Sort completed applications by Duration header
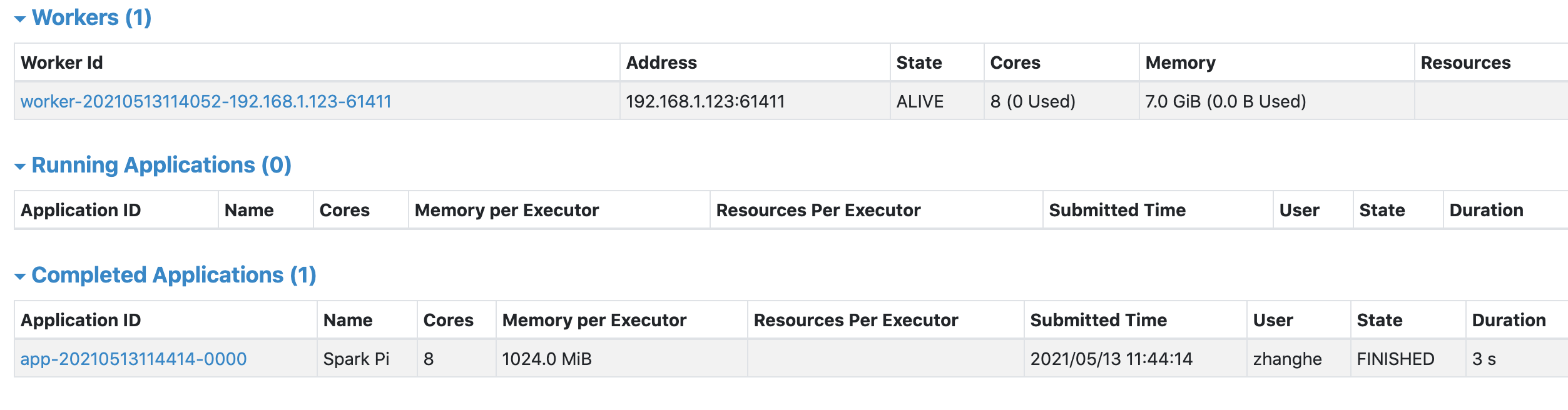The image size is (1568, 410). tap(1509, 320)
